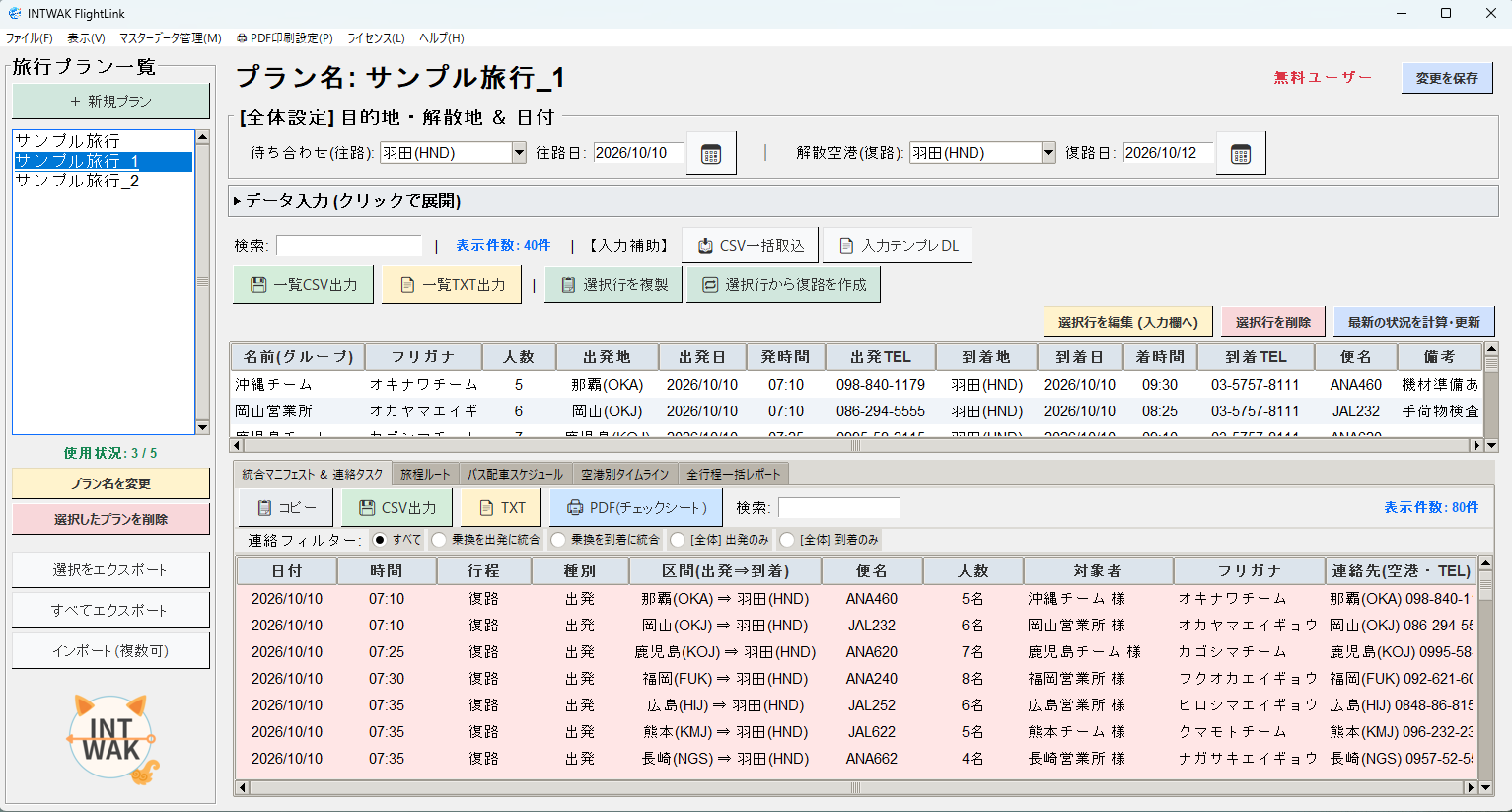Open the 待ち合わせ(往路) airport dropdown
1512x812 pixels.
(x=519, y=153)
